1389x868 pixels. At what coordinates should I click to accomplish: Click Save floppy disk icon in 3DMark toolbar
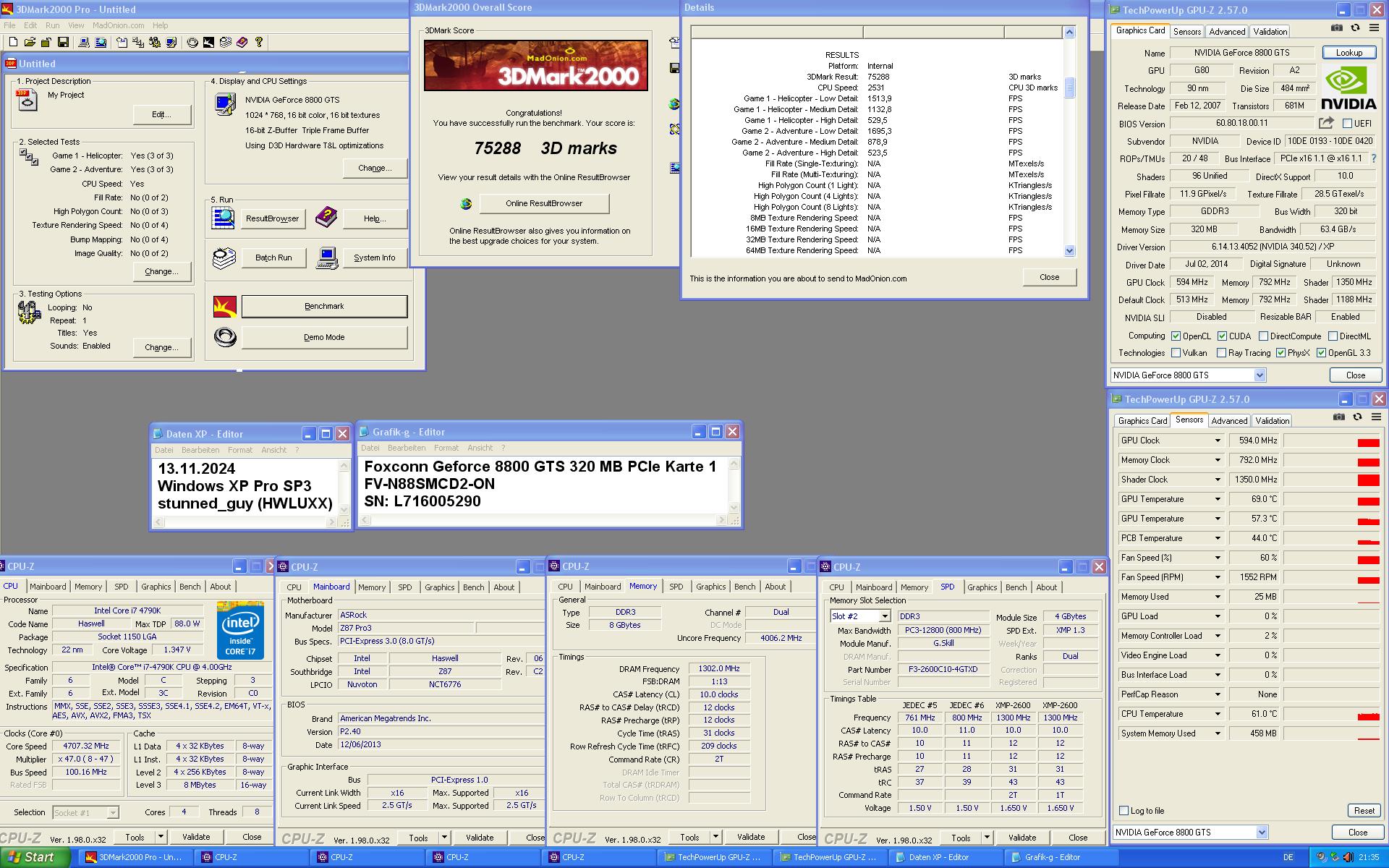coord(63,42)
